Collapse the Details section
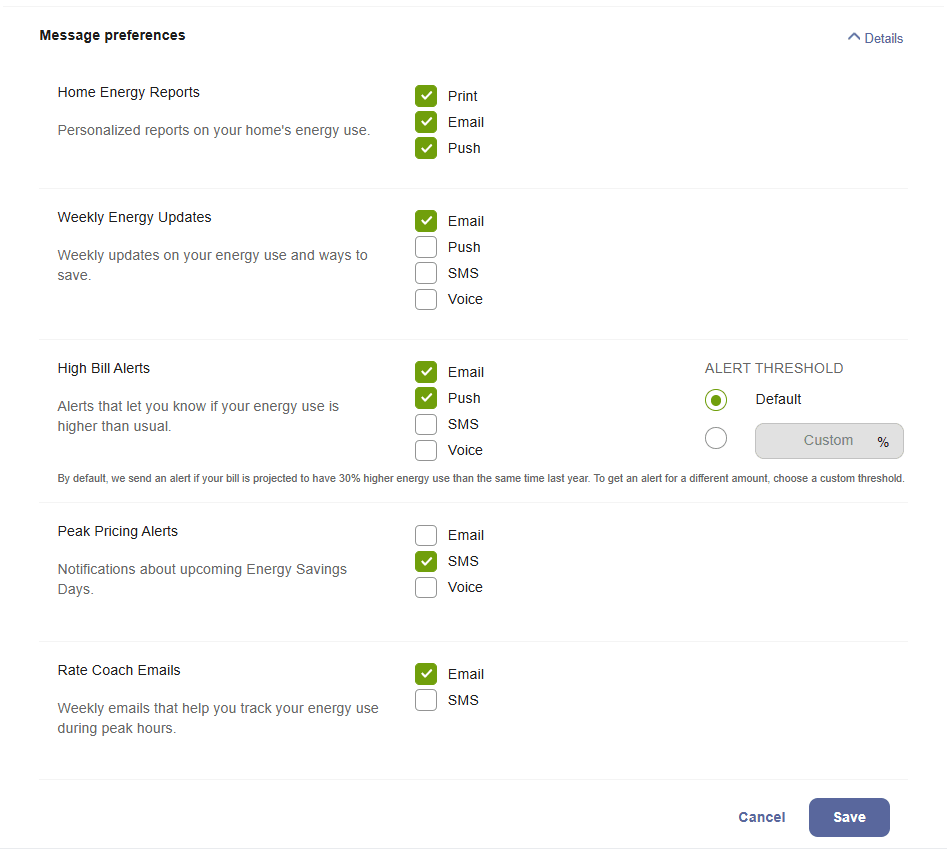The width and height of the screenshot is (947, 849). pyautogui.click(x=875, y=38)
